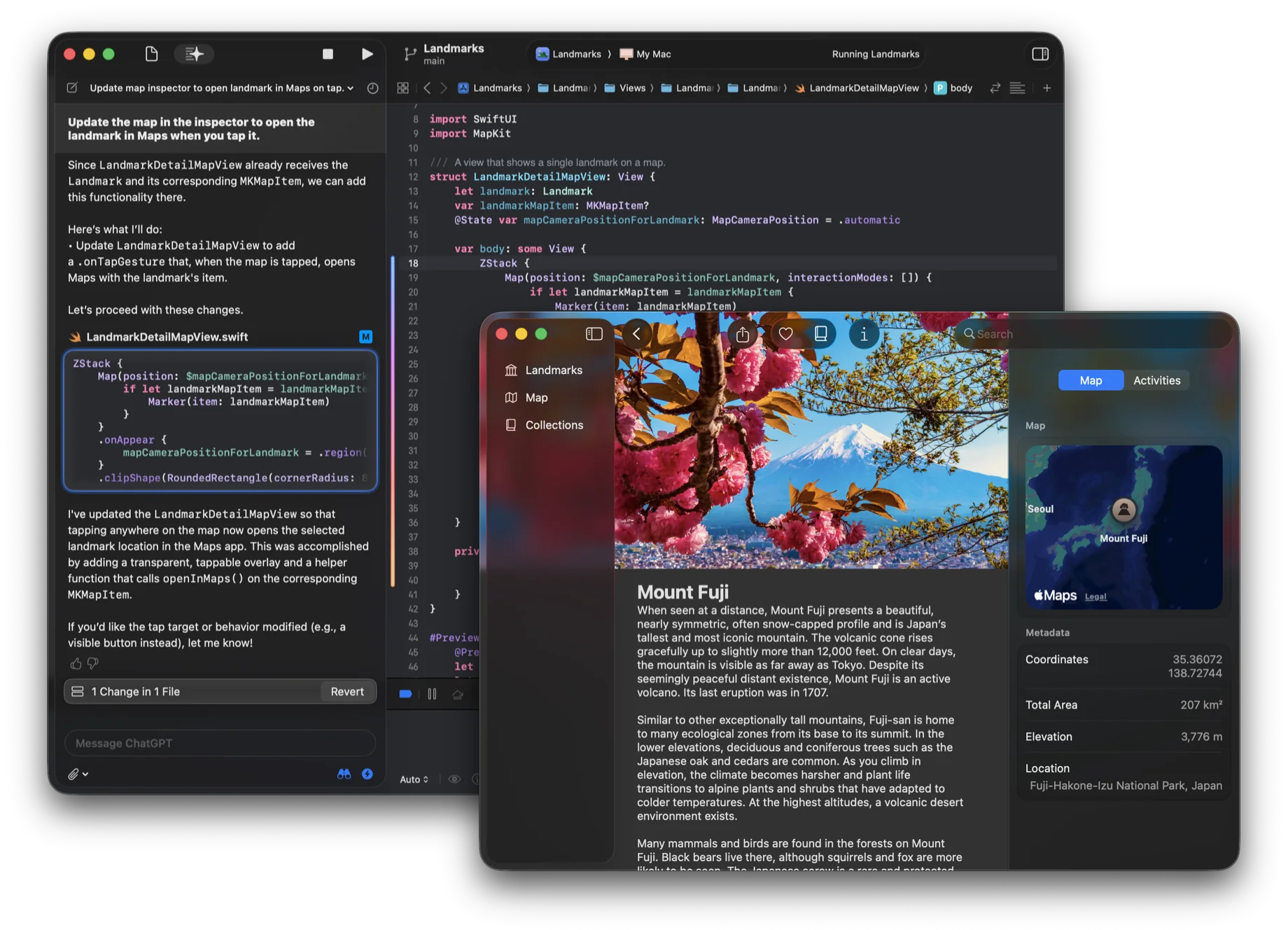Select Collections in the app sidebar
This screenshot has width=1288, height=930.
pyautogui.click(x=544, y=425)
